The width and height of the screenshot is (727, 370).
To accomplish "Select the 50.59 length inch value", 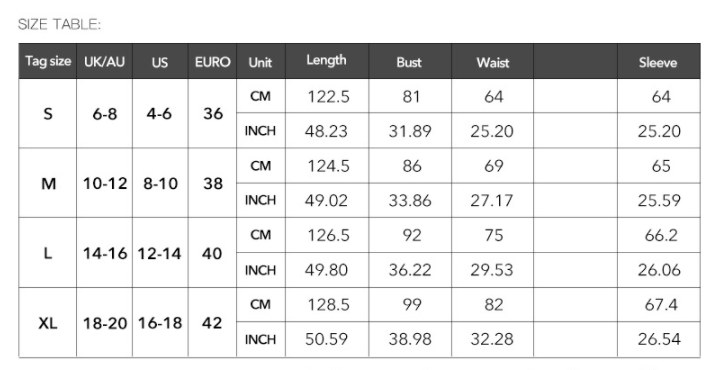I will [x=326, y=339].
